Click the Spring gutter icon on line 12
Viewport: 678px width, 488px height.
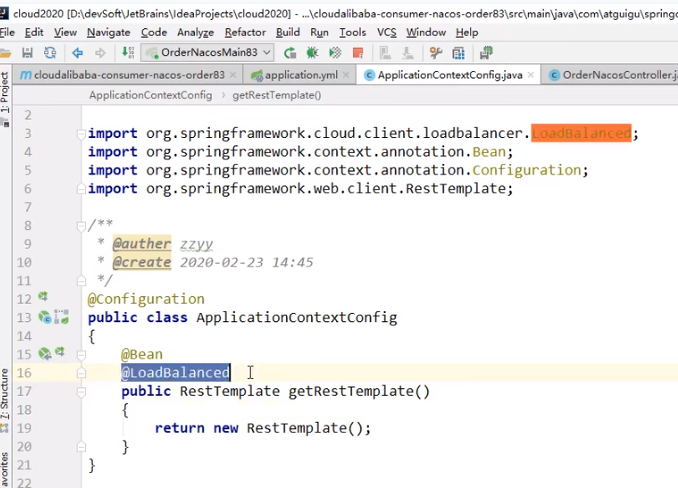pos(43,297)
